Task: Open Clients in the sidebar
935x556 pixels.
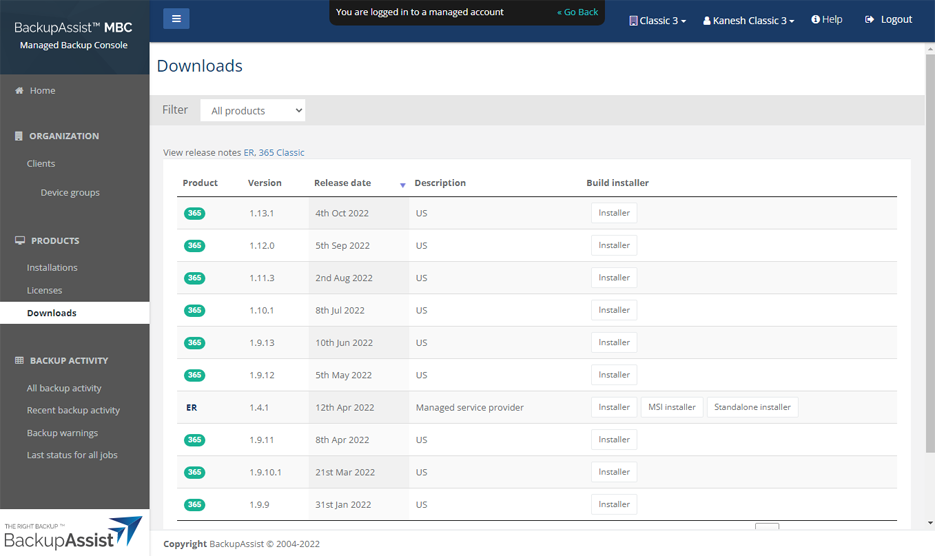Action: click(41, 163)
